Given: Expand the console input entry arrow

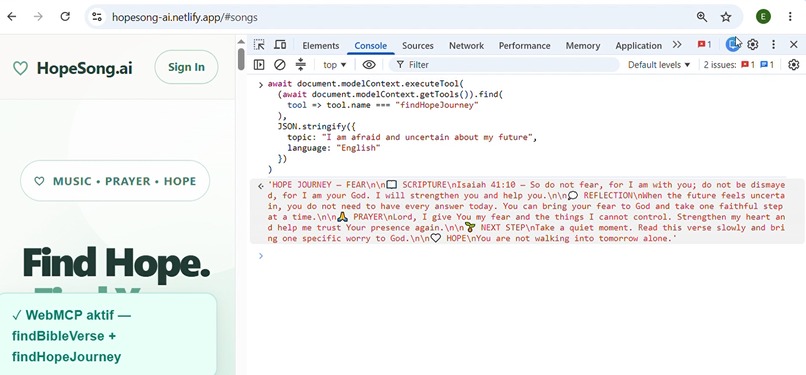Looking at the screenshot, I should 261,84.
